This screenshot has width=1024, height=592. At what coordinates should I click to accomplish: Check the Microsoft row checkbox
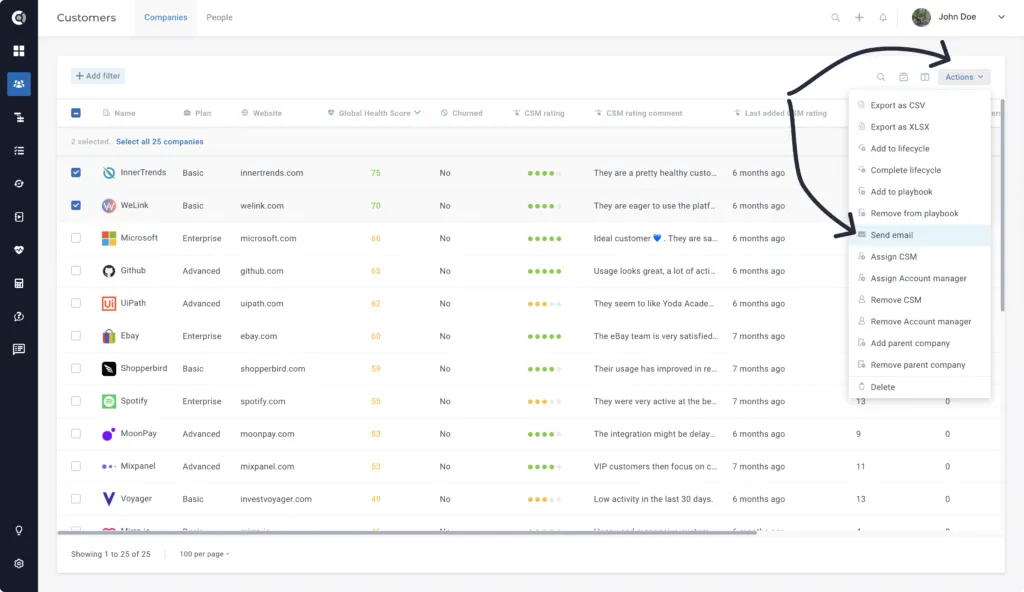pos(76,238)
